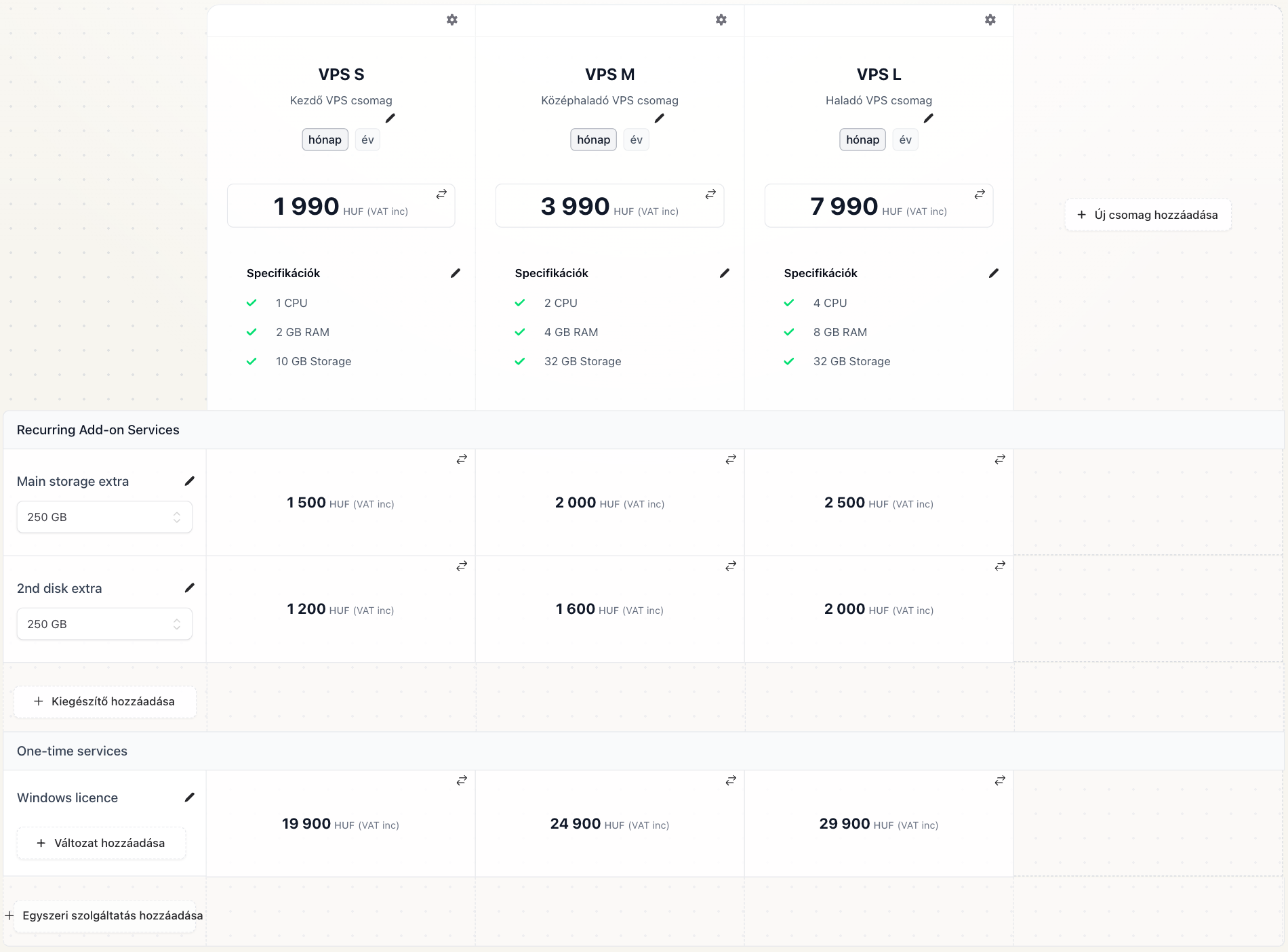Click swap icon on 7 990 HUF price

pos(980,194)
